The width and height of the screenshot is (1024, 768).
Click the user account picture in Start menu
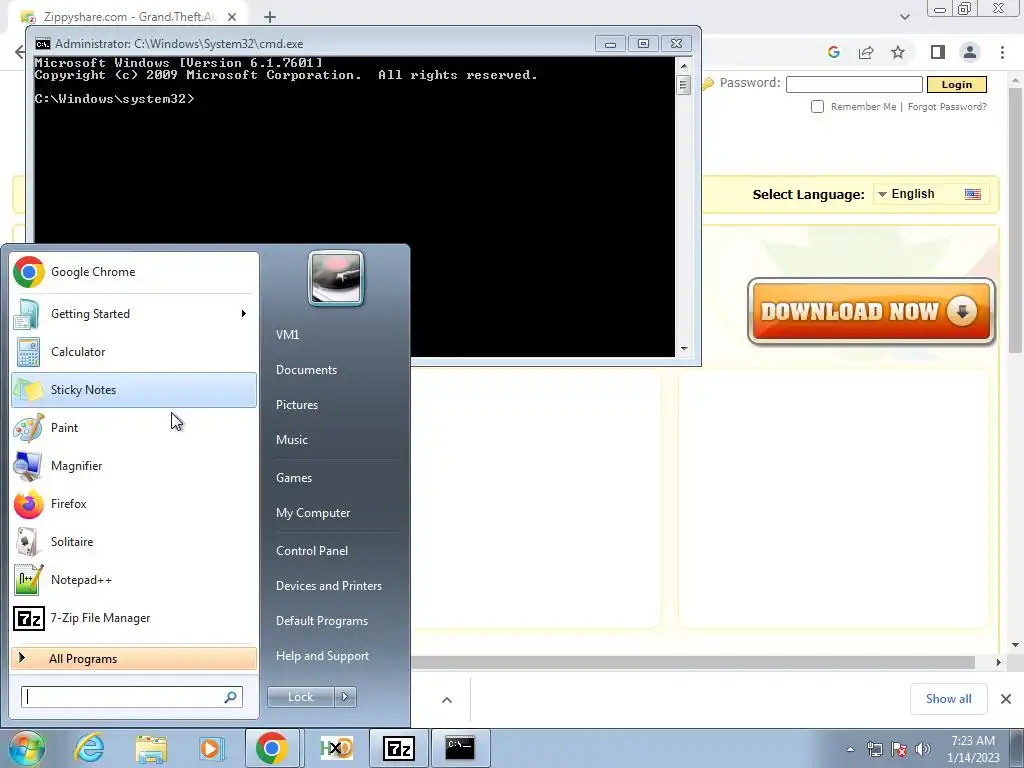[336, 278]
